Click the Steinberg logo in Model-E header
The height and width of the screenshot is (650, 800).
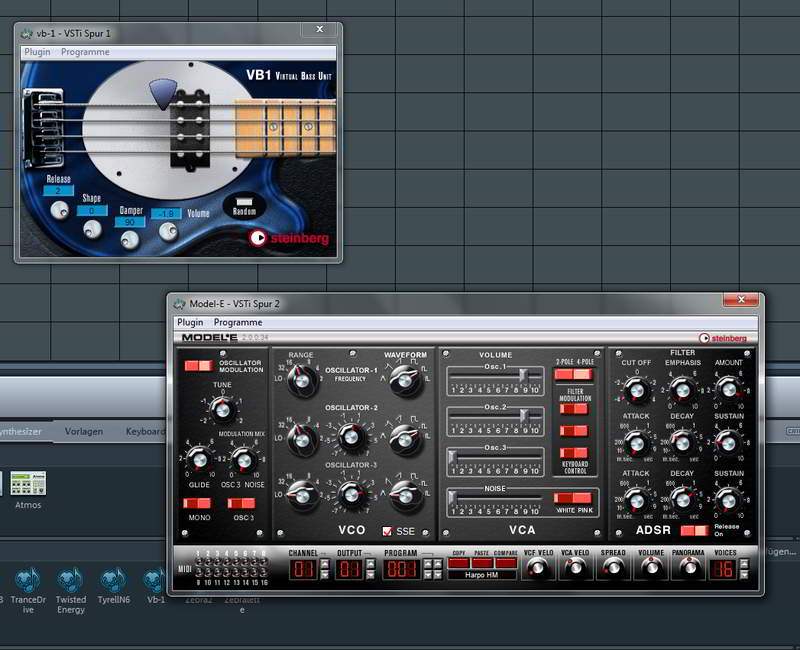[722, 338]
